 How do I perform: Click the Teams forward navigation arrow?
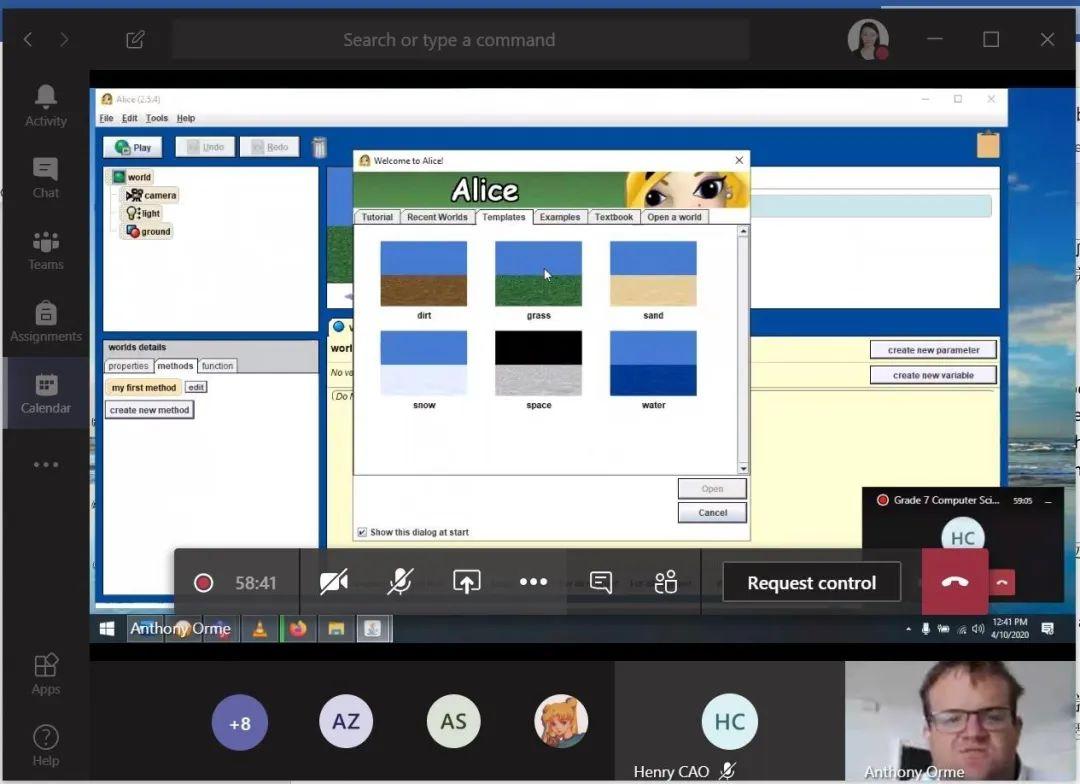pyautogui.click(x=64, y=39)
